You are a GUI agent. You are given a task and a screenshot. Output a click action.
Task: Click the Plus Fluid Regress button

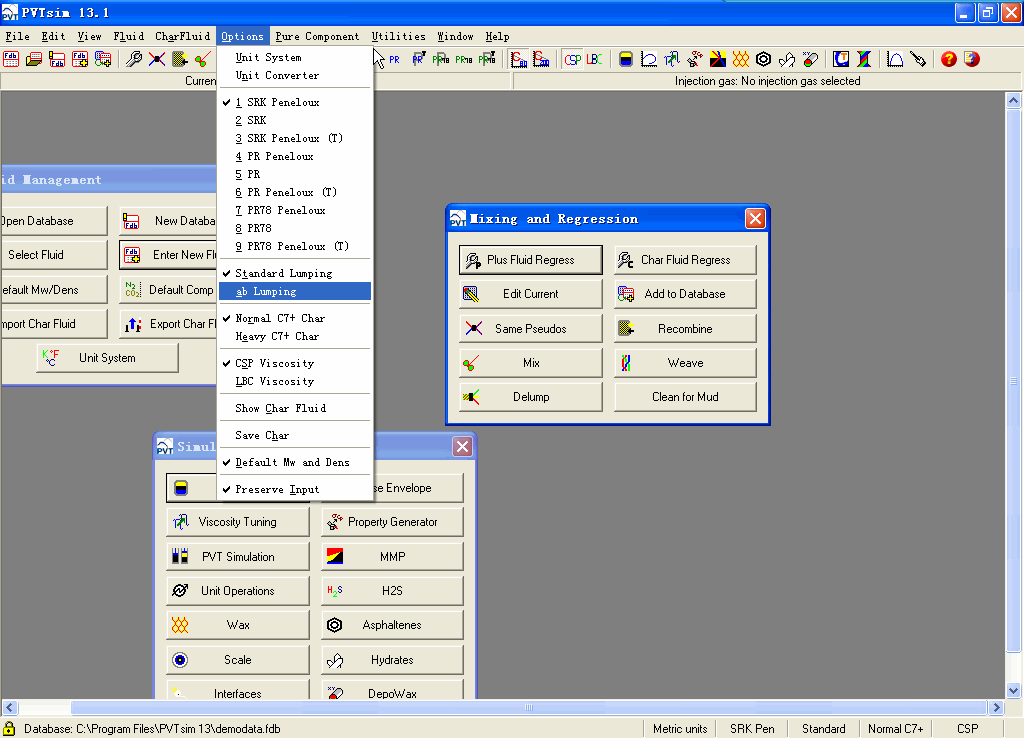(x=531, y=260)
